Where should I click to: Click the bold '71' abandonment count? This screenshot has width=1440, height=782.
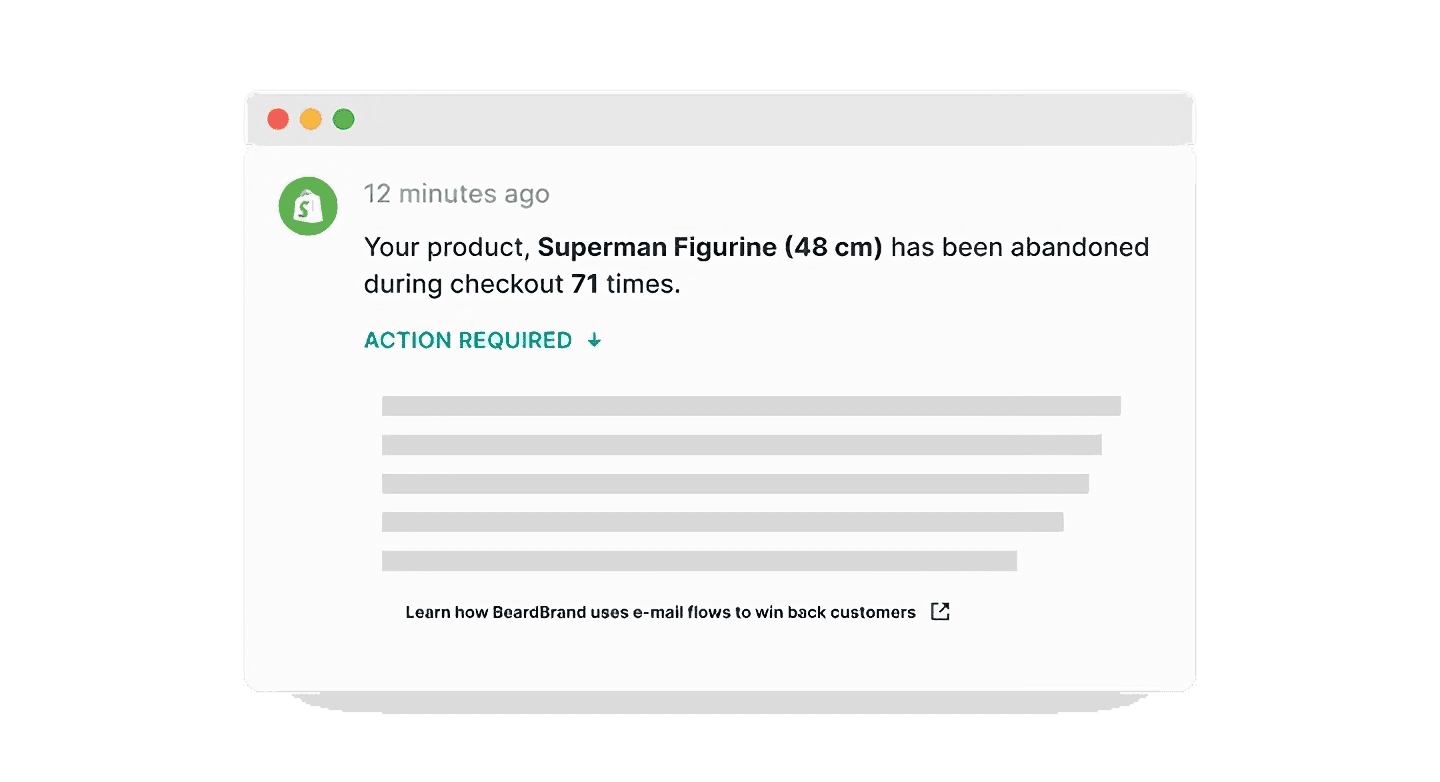click(584, 284)
